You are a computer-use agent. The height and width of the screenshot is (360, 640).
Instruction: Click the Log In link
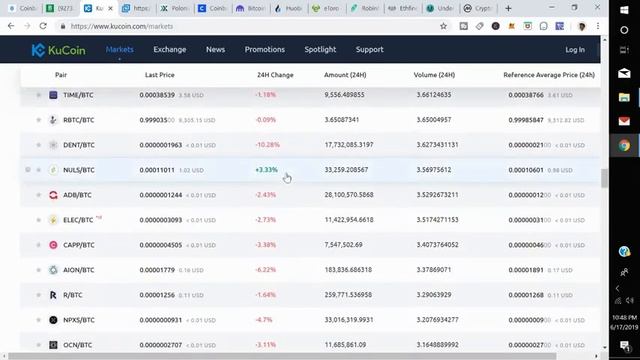click(x=575, y=50)
